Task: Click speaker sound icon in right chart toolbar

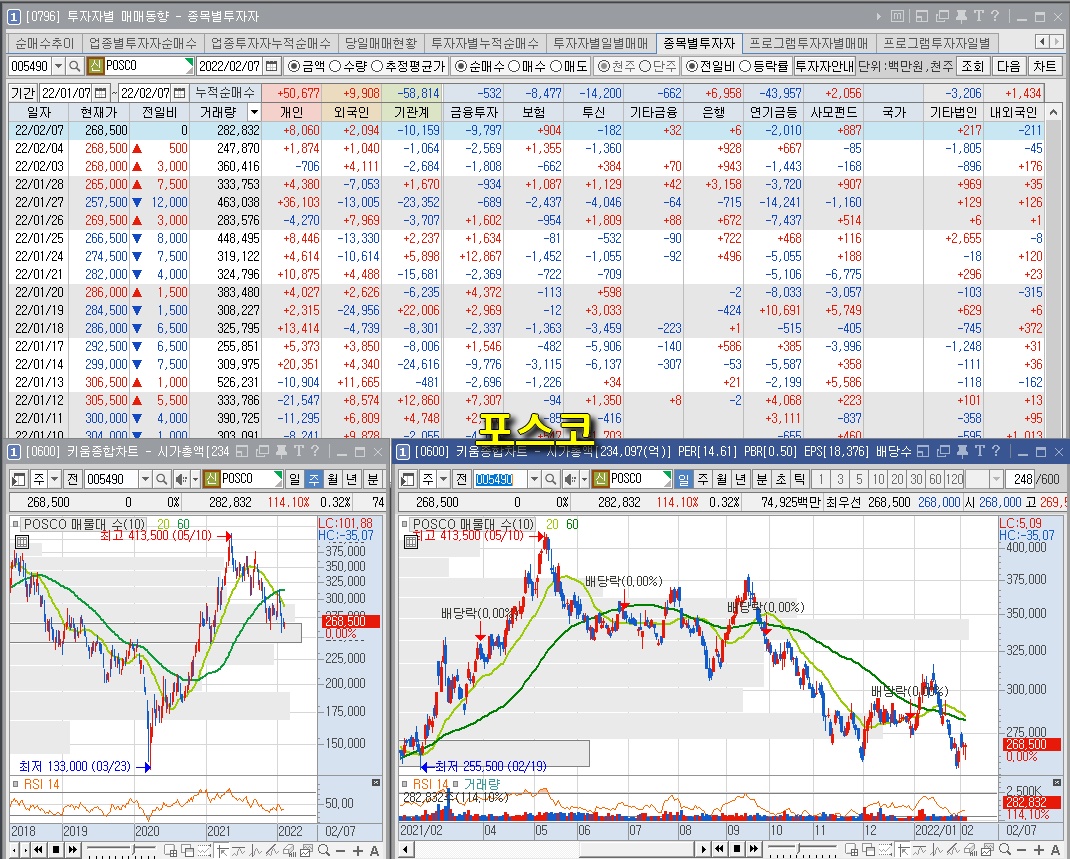Action: coord(570,479)
